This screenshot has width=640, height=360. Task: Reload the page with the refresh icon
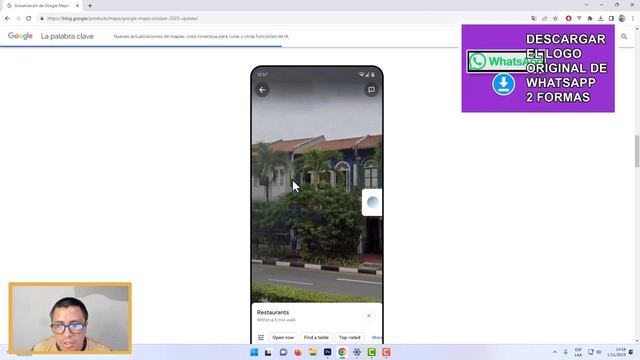point(29,18)
